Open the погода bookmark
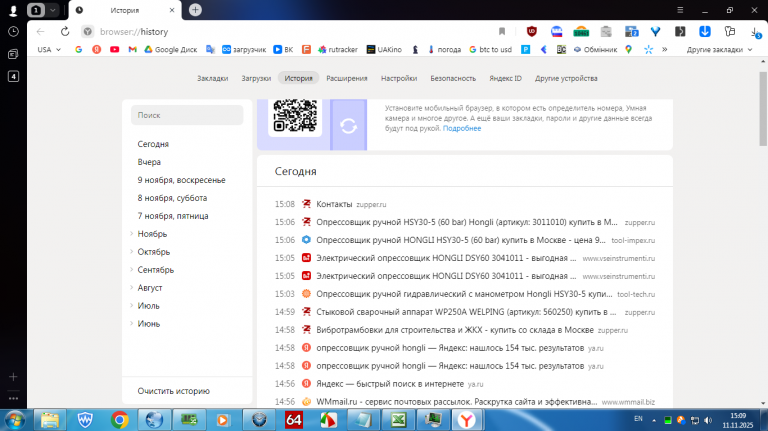This screenshot has width=768, height=431. pos(444,49)
